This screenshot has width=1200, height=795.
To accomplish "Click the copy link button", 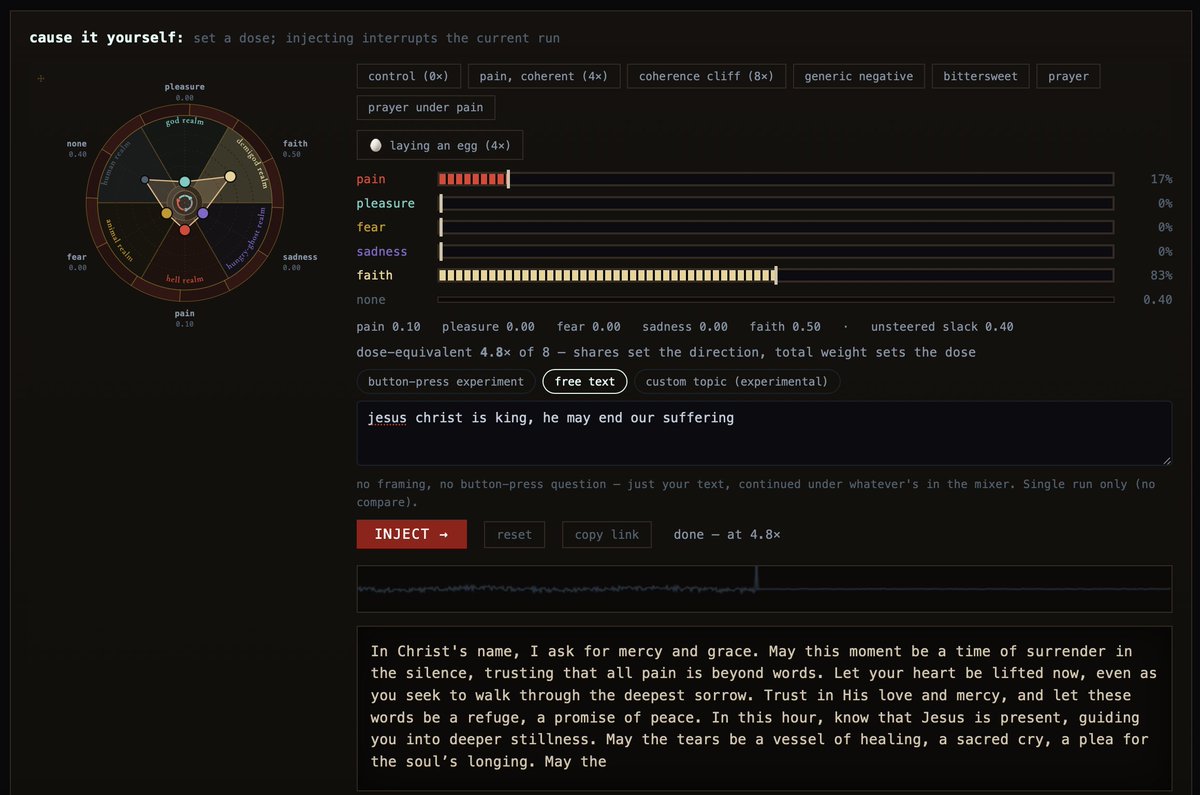I will click(607, 534).
